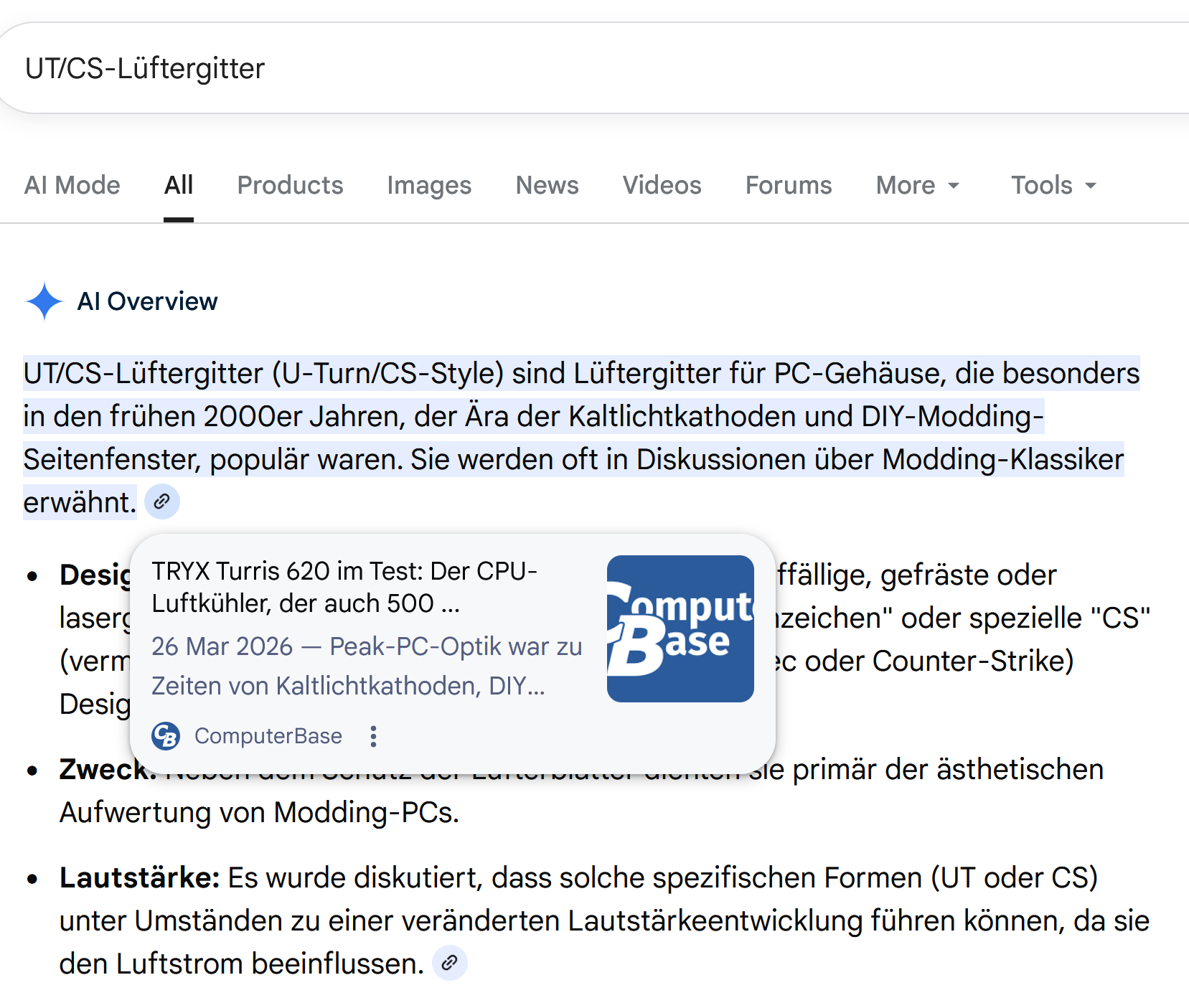Click the 'AI Overview' heading
This screenshot has height=1008, width=1189.
pos(147,301)
